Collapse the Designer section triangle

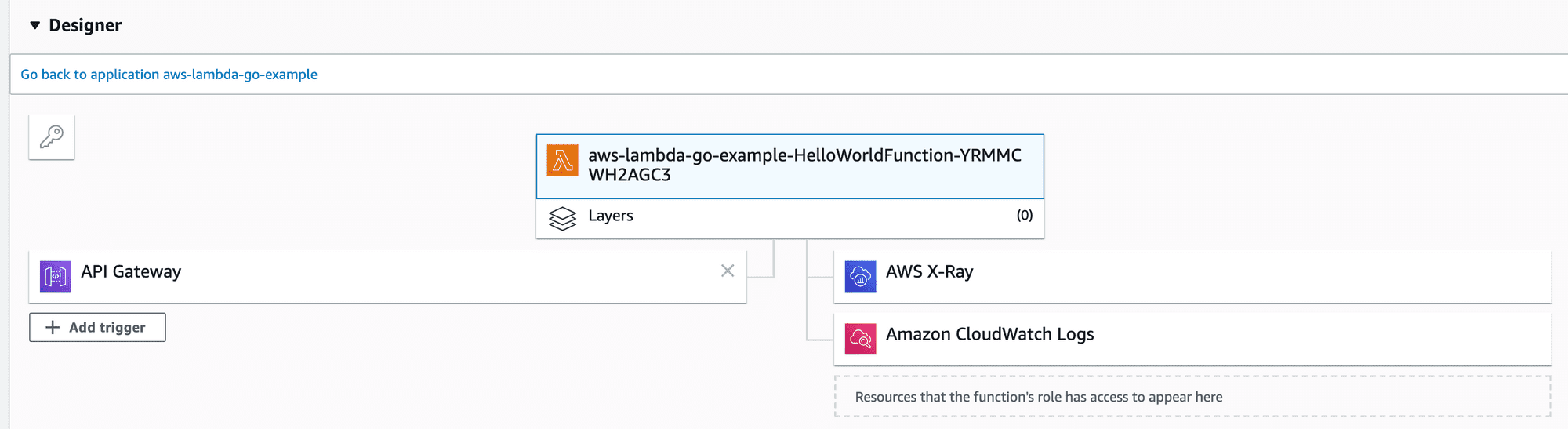[x=34, y=25]
